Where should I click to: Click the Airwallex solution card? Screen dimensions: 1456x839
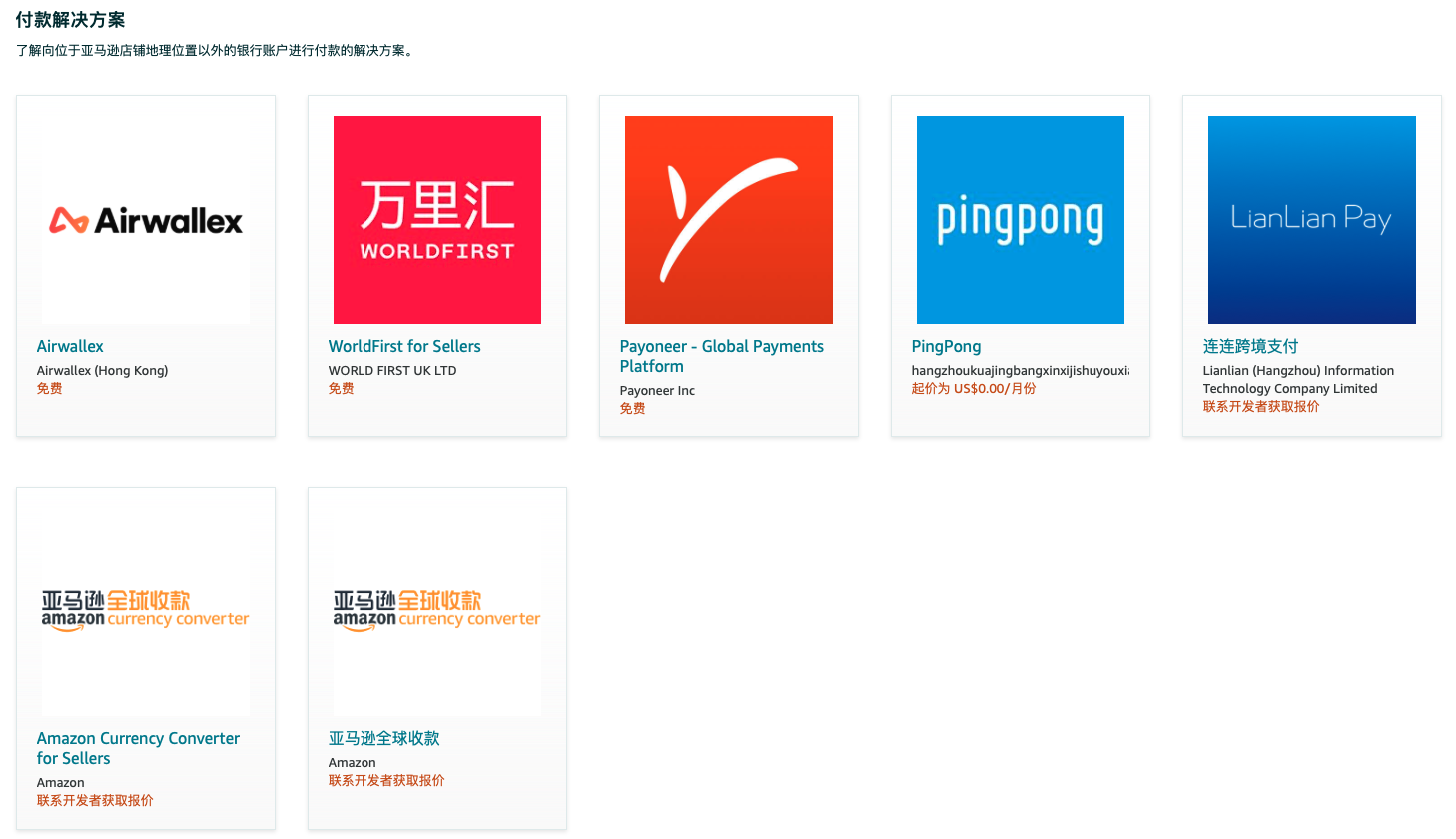tap(145, 267)
